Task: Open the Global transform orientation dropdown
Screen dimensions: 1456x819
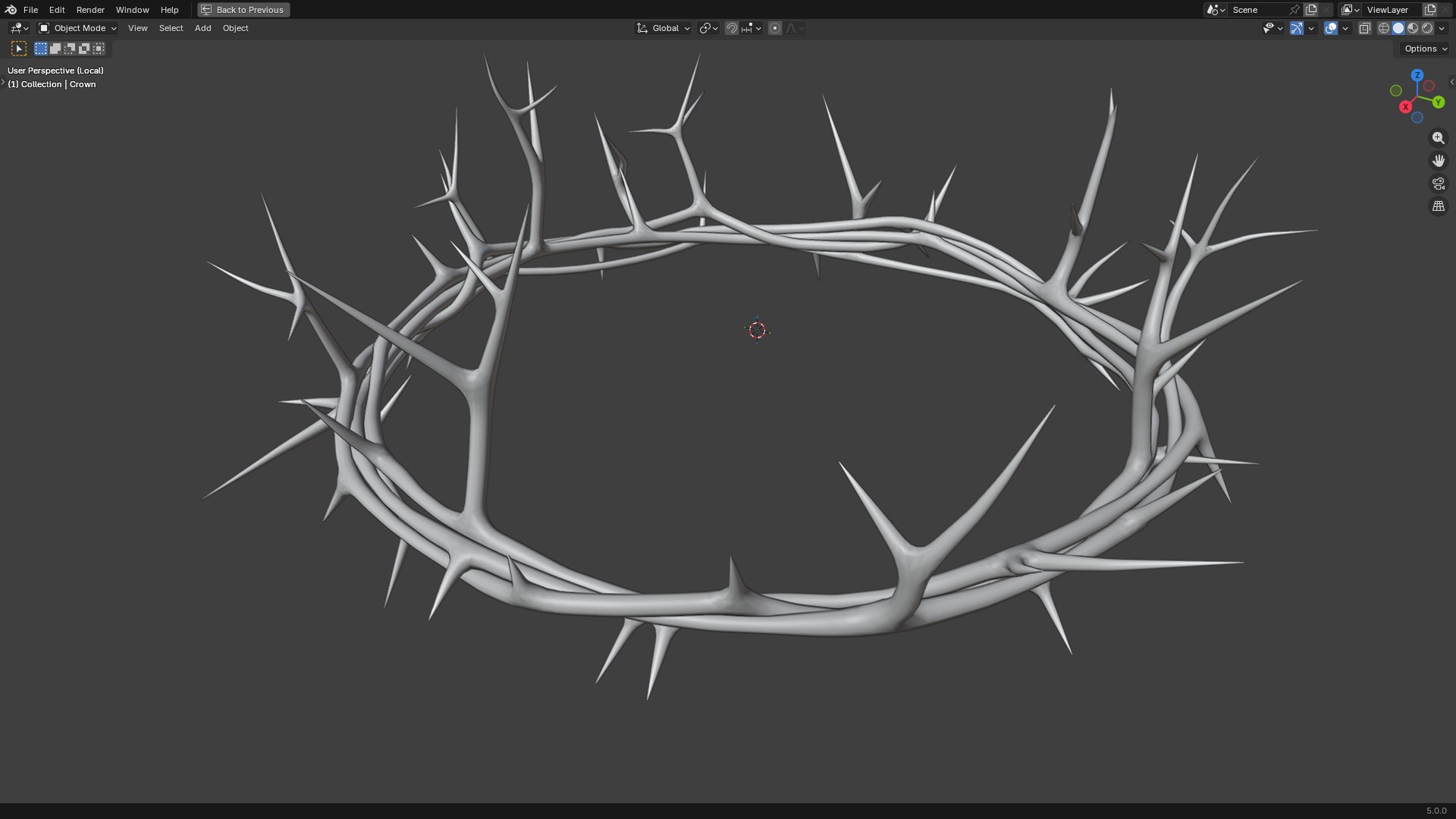Action: 664,28
